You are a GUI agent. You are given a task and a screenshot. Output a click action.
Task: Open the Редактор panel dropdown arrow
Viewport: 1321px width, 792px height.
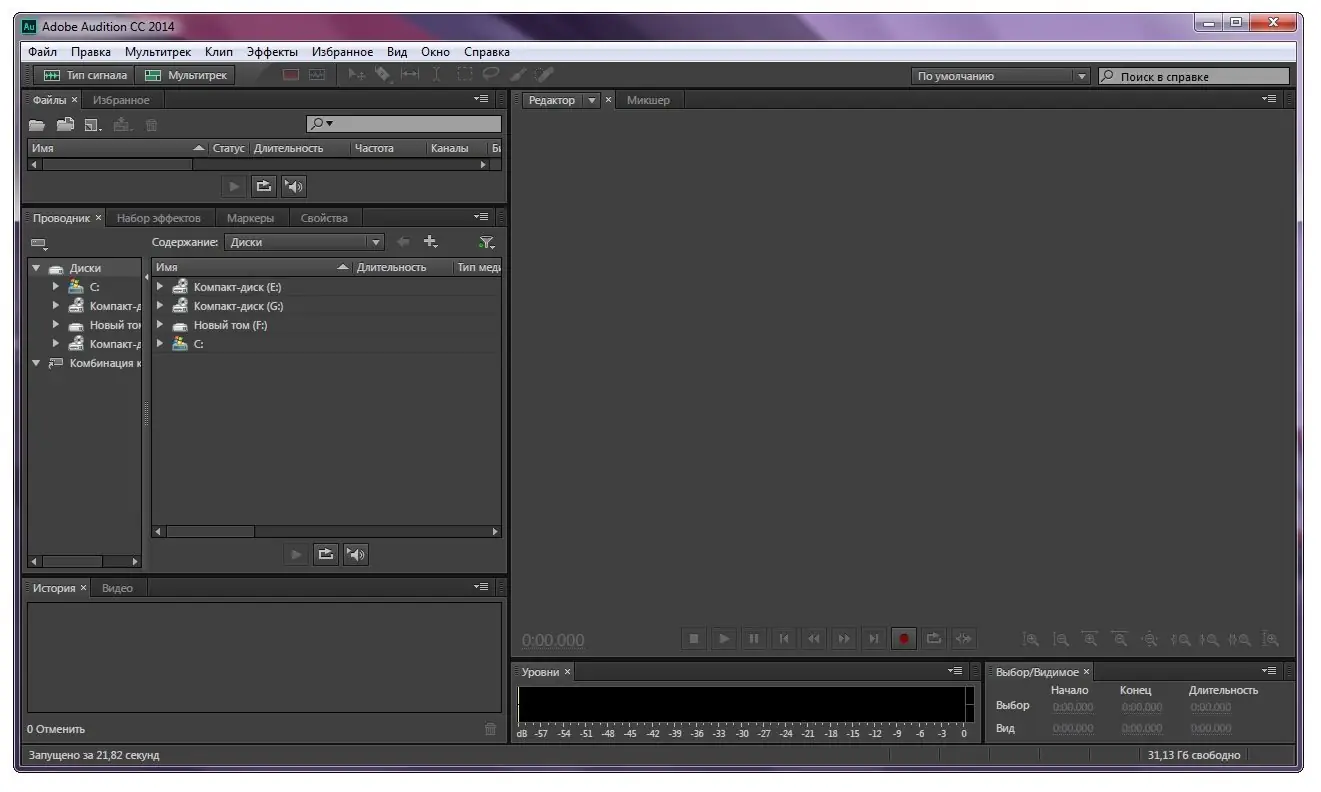tap(591, 100)
